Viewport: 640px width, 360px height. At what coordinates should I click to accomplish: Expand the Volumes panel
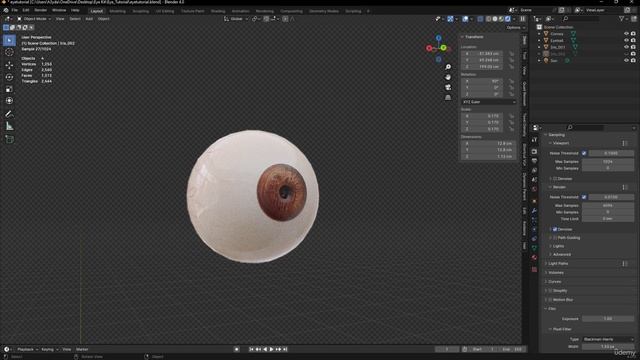pyautogui.click(x=556, y=273)
